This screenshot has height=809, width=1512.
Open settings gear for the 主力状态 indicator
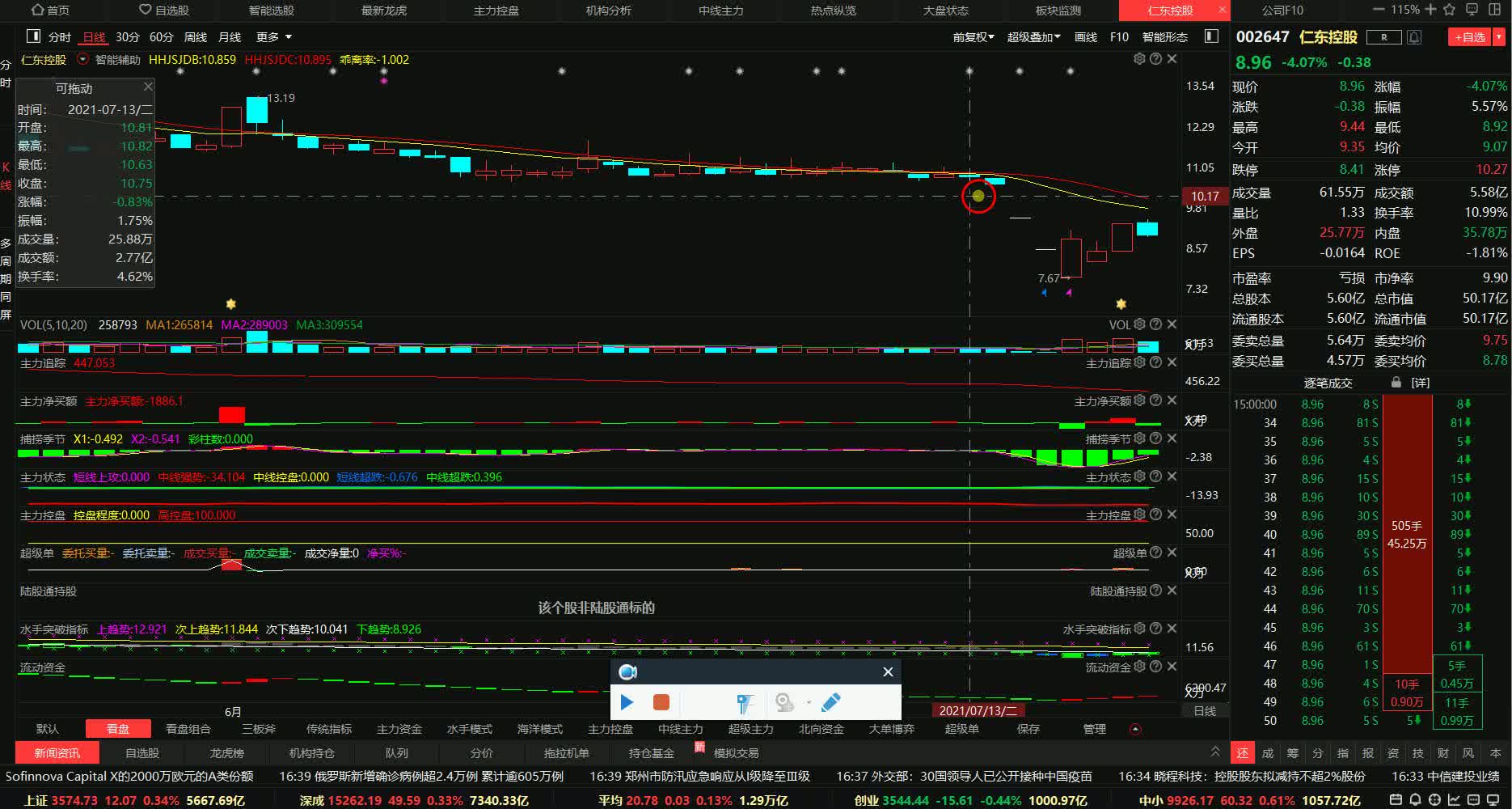[x=1139, y=477]
